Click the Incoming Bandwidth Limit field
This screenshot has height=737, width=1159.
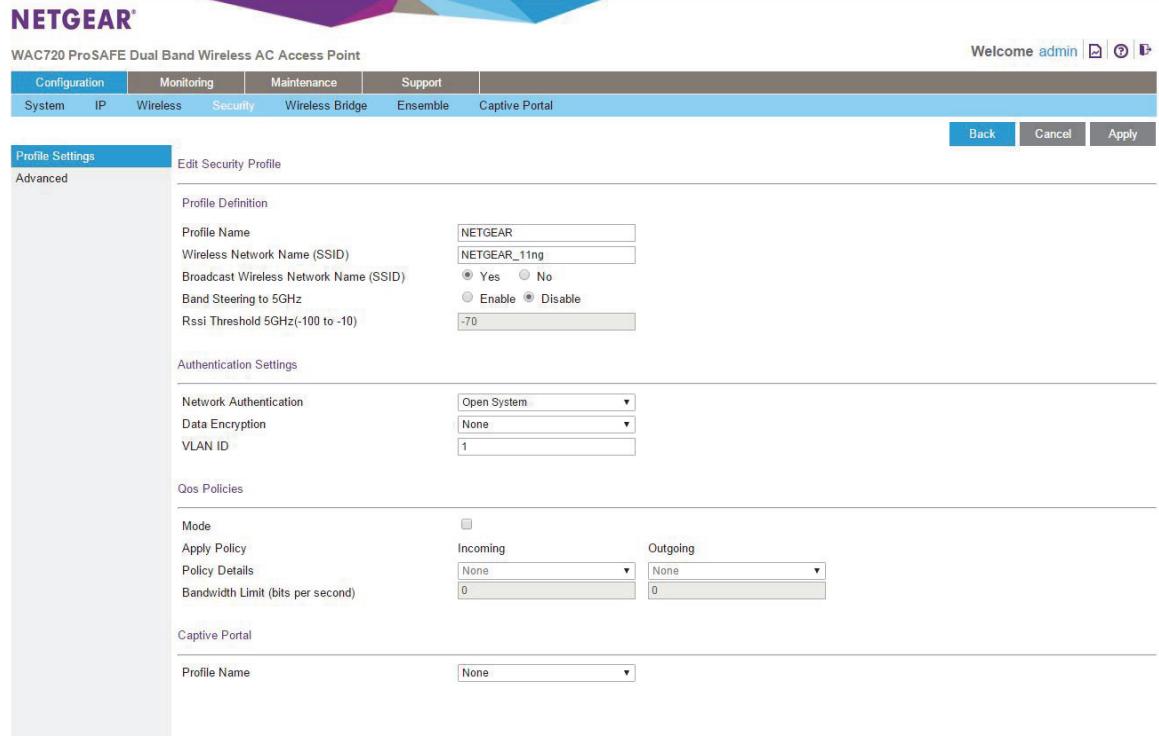(546, 590)
